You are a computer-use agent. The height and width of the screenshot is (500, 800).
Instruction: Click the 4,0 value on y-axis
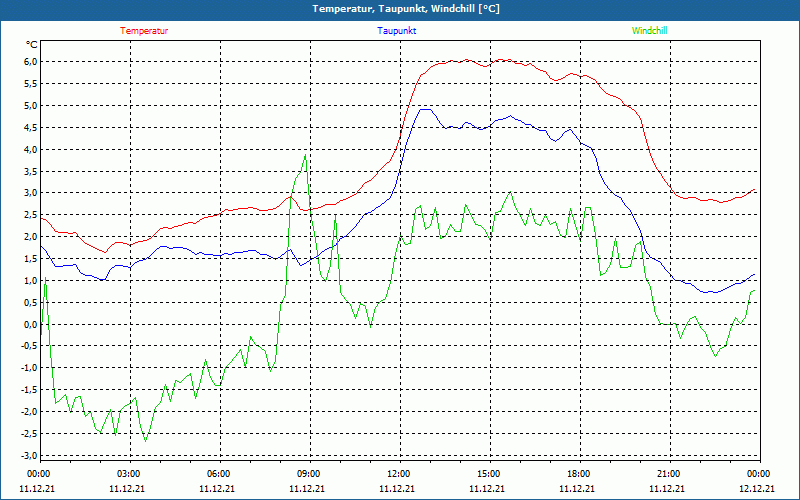click(x=31, y=149)
